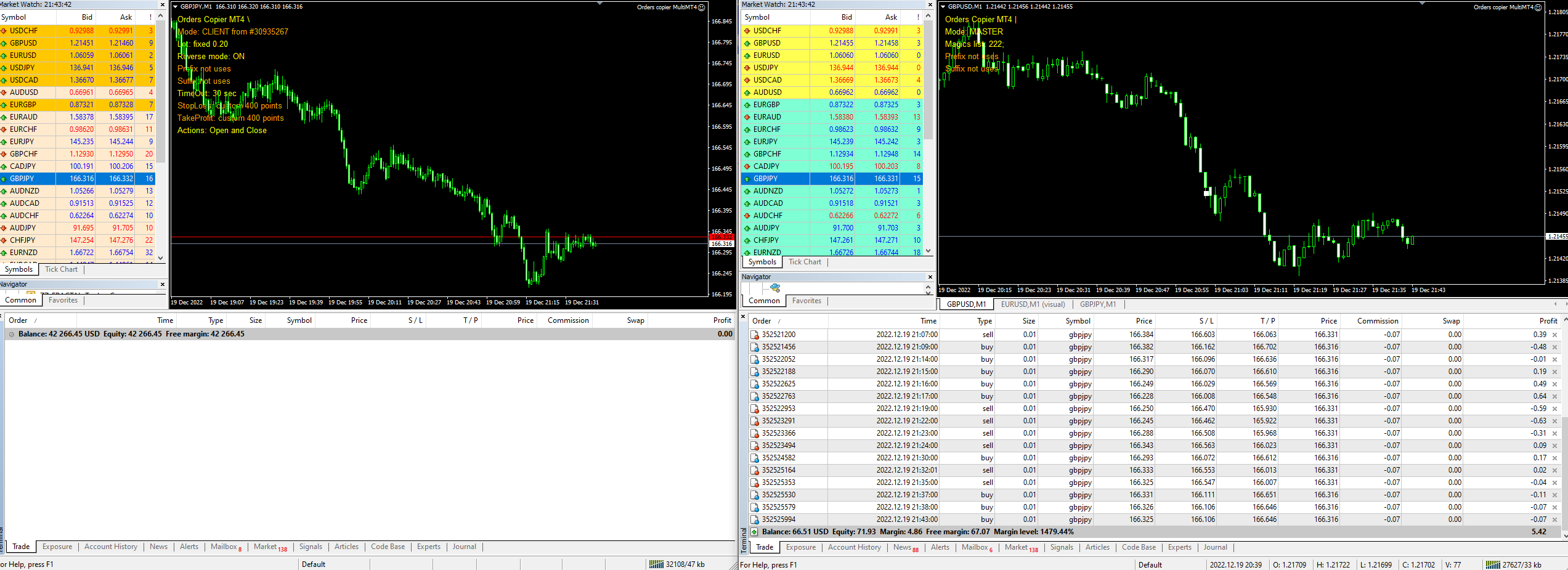Select CADJPY row in right Market Watch
Image resolution: width=1568 pixels, height=570 pixels.
pos(833,166)
